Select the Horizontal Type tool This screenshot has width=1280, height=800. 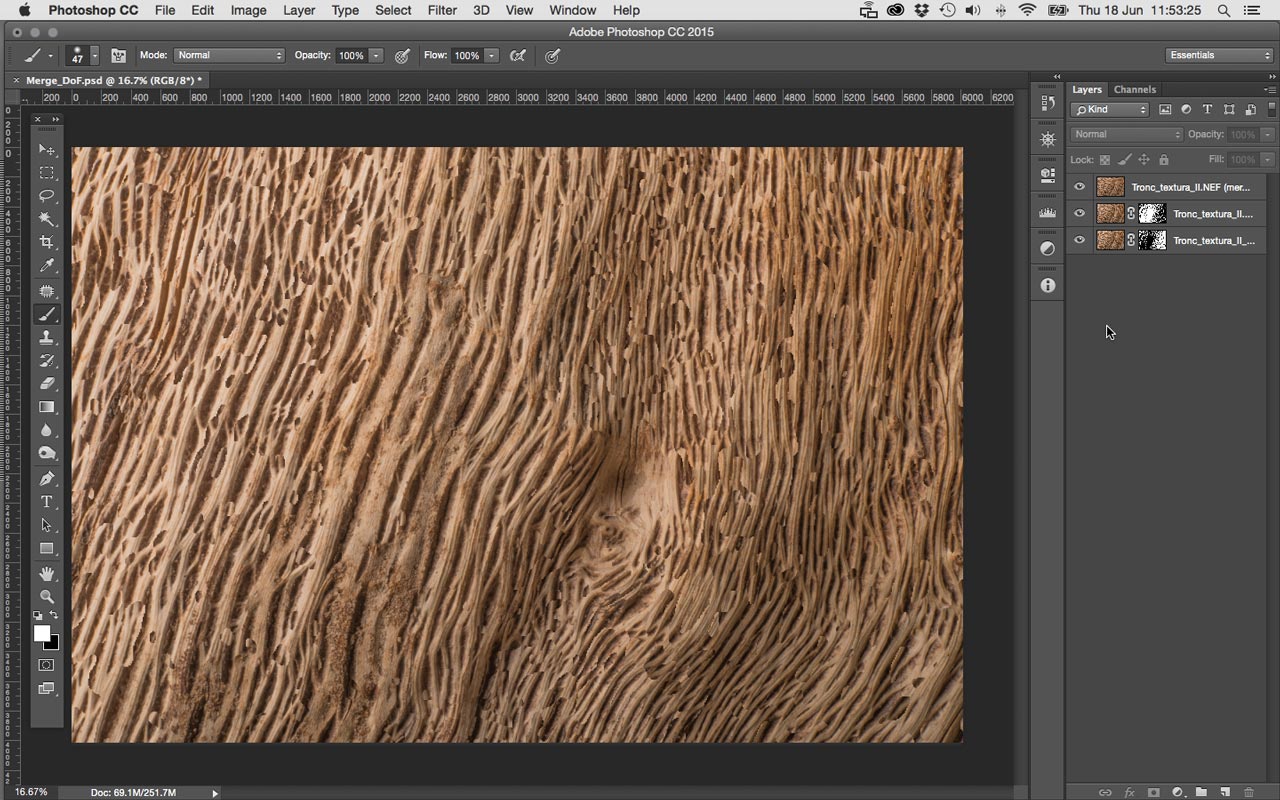click(x=46, y=502)
